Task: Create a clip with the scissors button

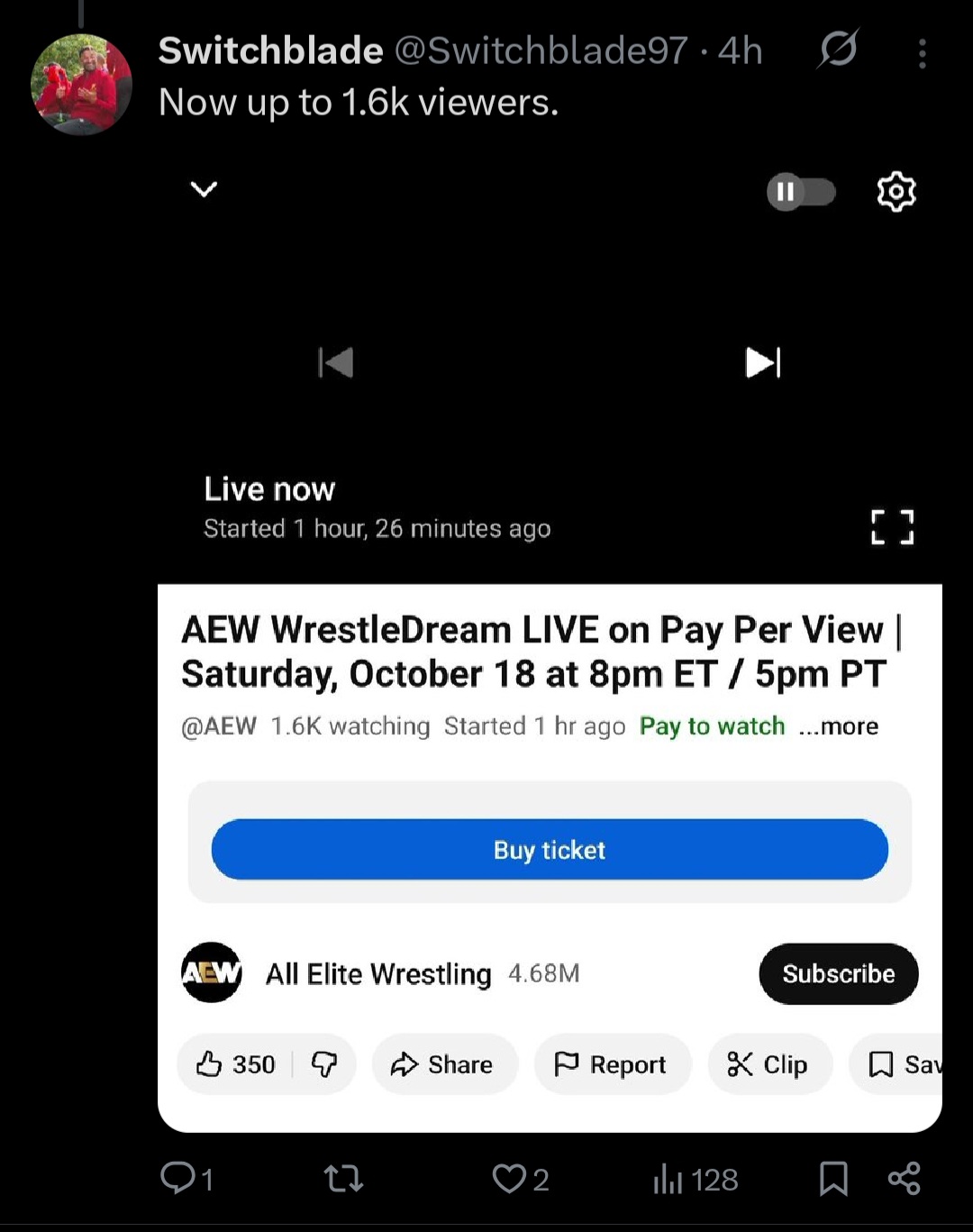Action: [x=769, y=1064]
